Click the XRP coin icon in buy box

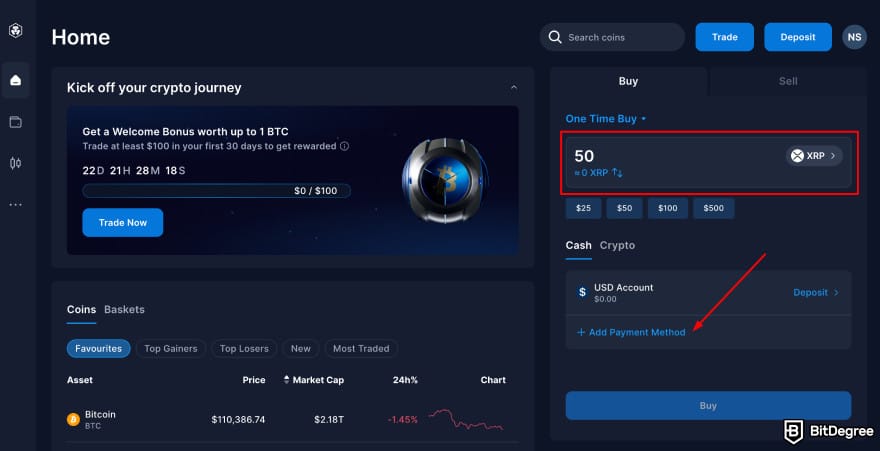[x=797, y=155]
